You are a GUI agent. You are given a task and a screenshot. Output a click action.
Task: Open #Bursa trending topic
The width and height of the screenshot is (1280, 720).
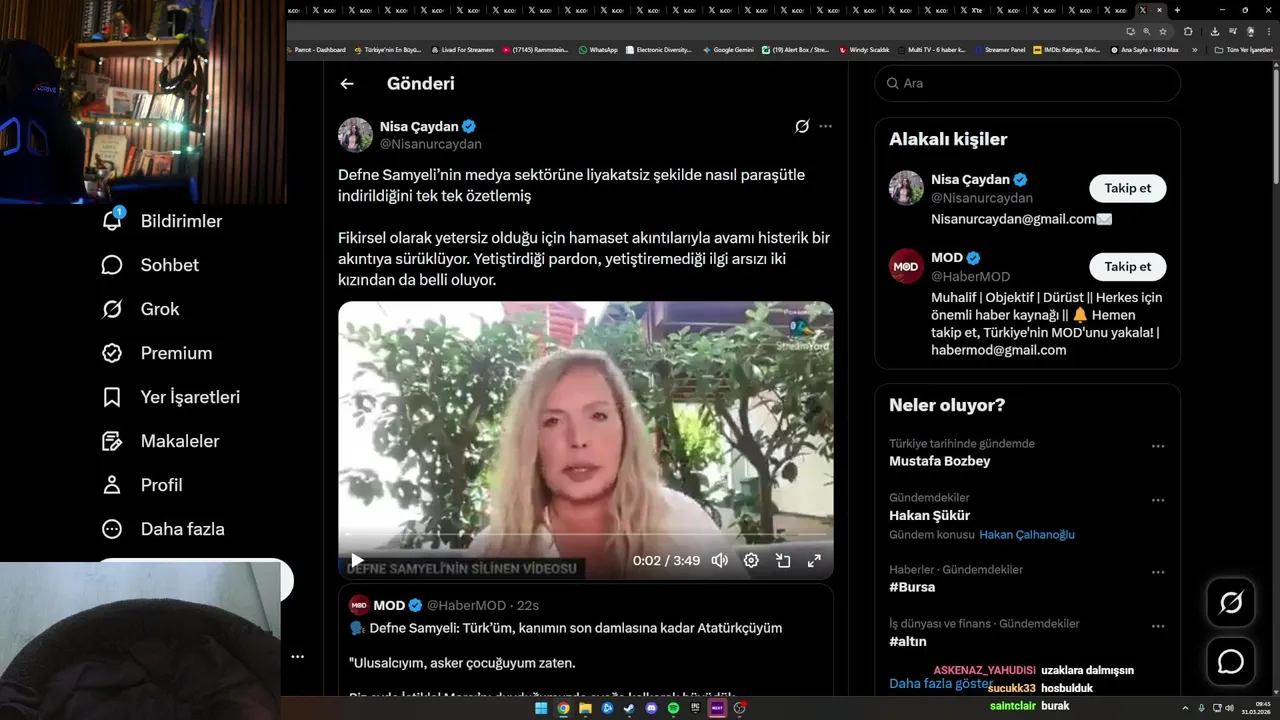[x=912, y=588]
